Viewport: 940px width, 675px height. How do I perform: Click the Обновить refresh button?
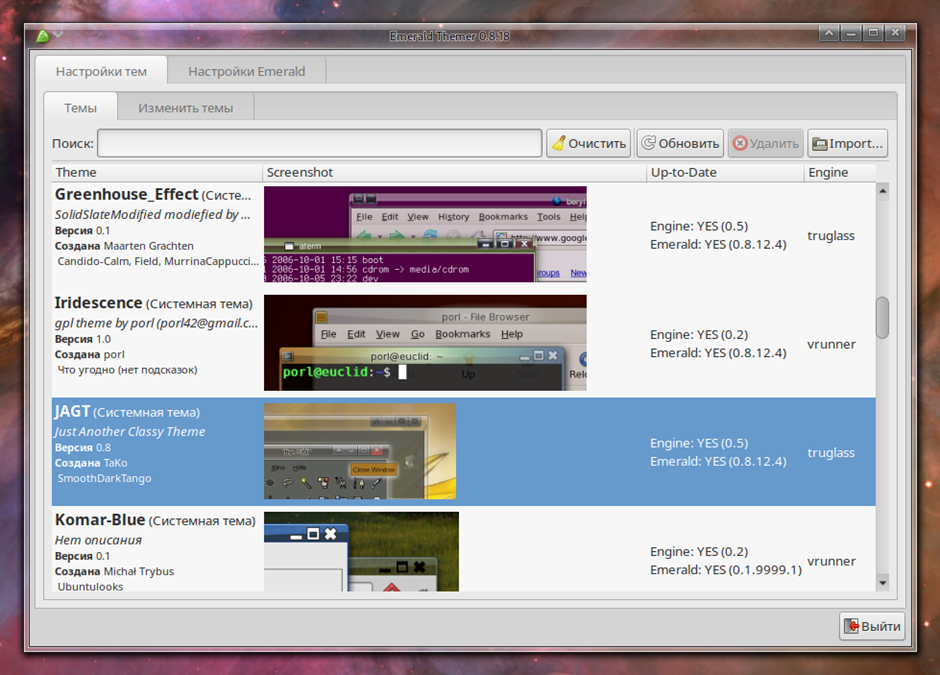click(680, 143)
